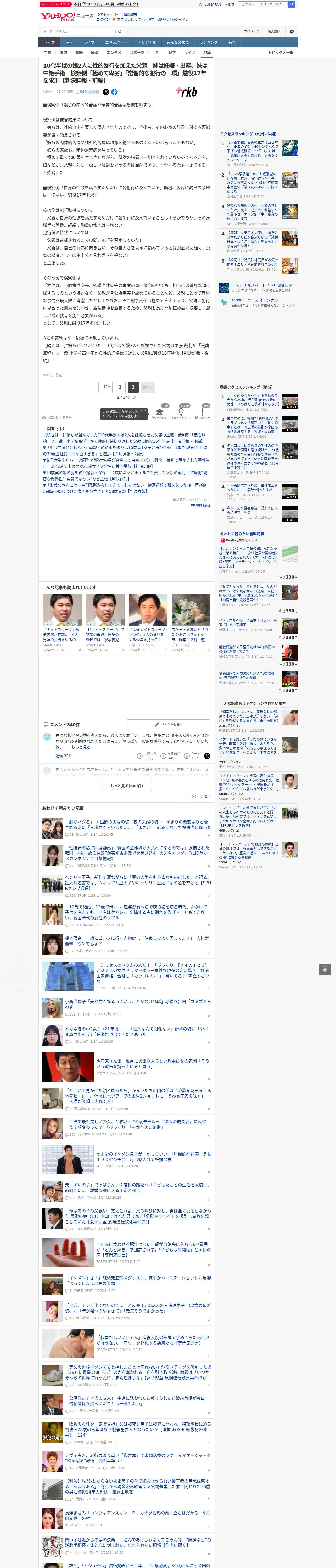Click the ヘルプ link in header
336x1568 pixels.
coord(229,4)
